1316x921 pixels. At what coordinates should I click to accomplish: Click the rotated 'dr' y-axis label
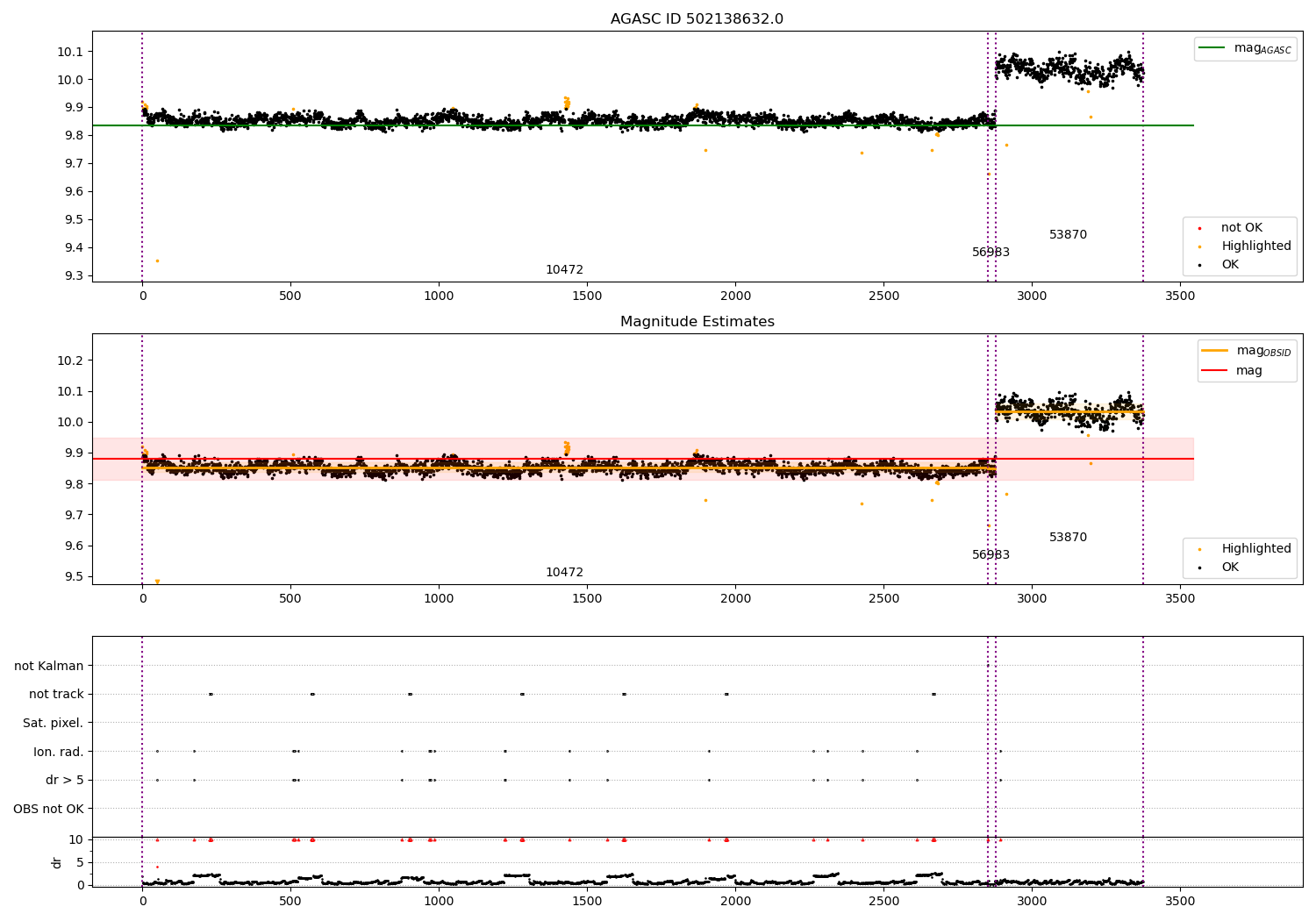pos(57,862)
